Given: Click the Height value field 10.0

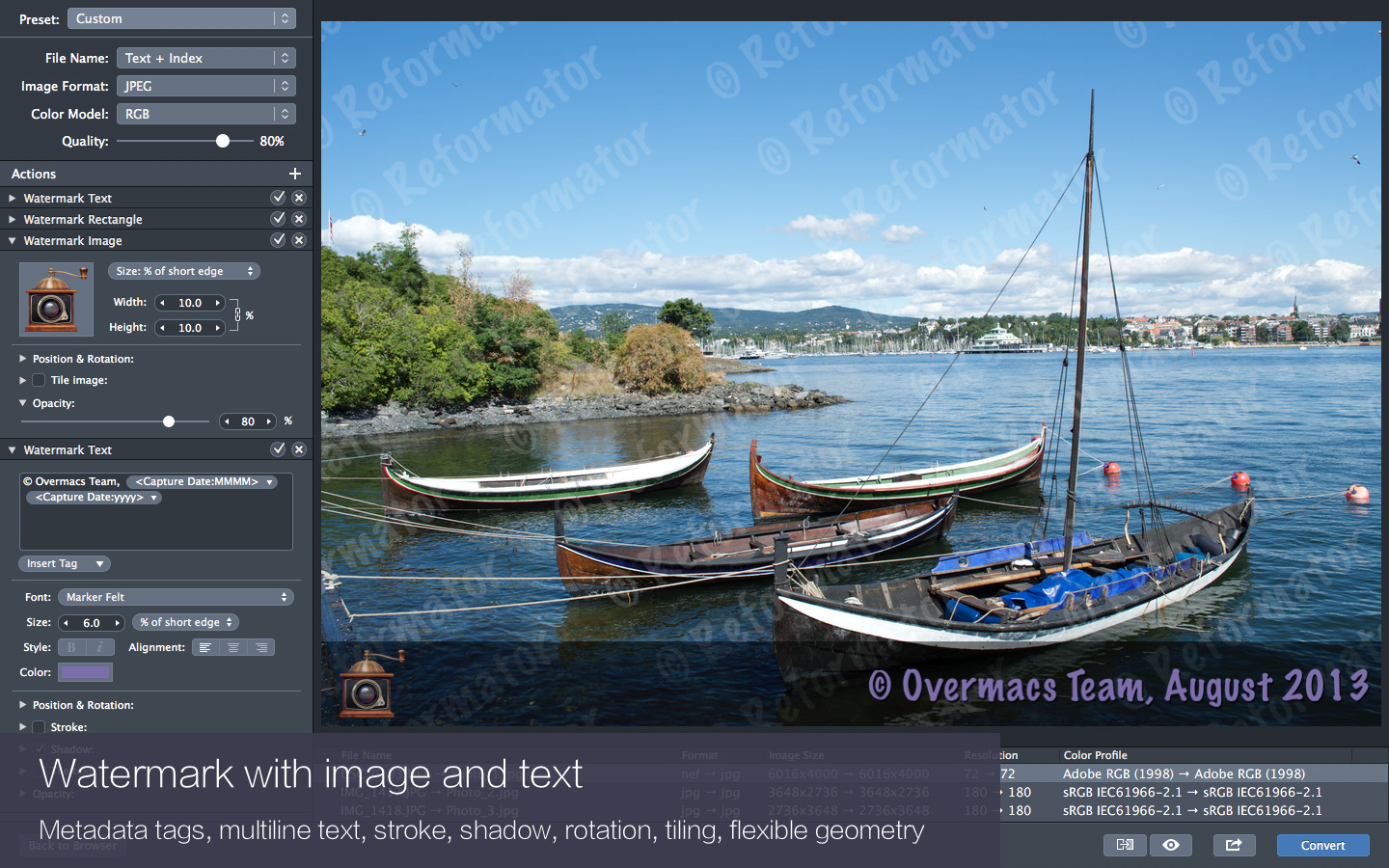Looking at the screenshot, I should click(x=190, y=328).
